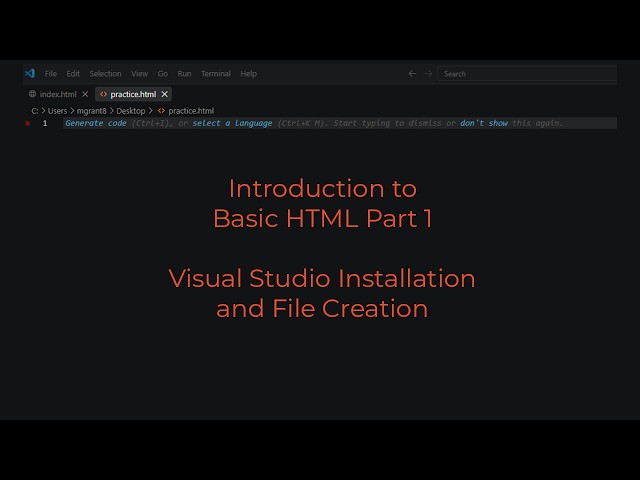Click the Generate code link
Viewport: 640px width, 480px height.
point(96,123)
